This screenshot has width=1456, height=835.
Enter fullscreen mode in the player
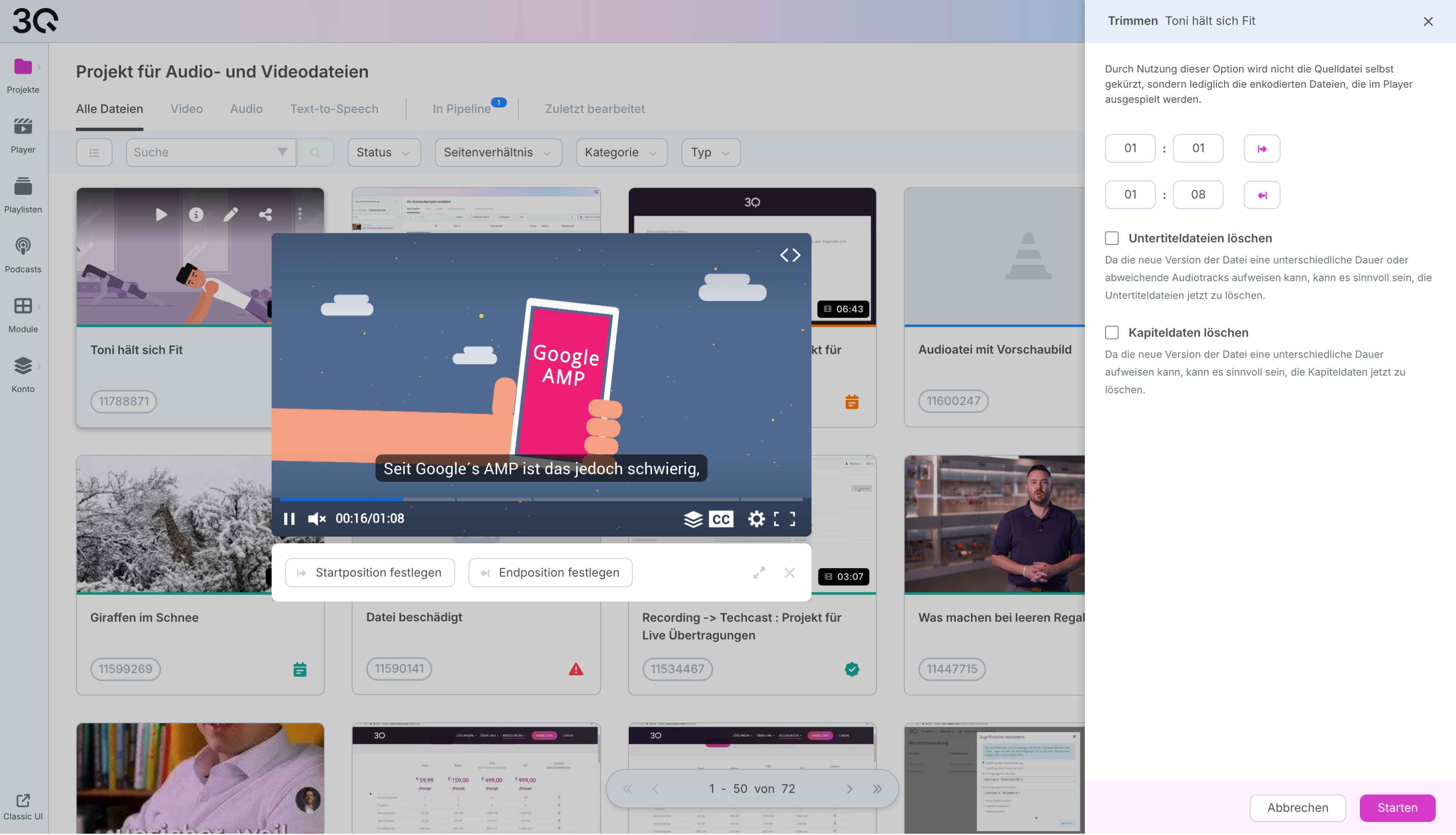tap(784, 518)
